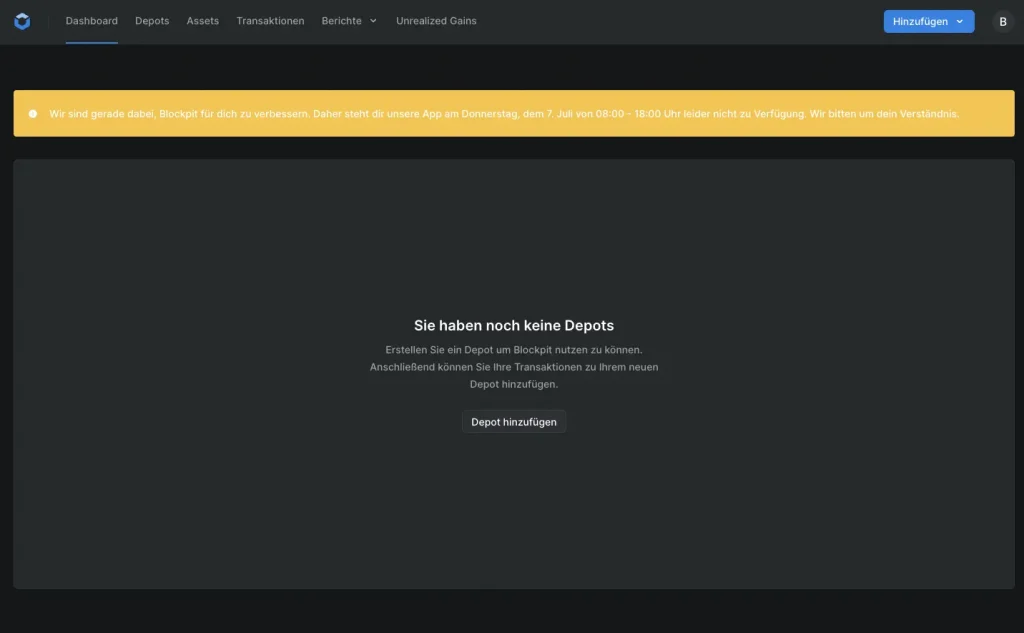Click the yellow banner's blank right end

pyautogui.click(x=988, y=114)
